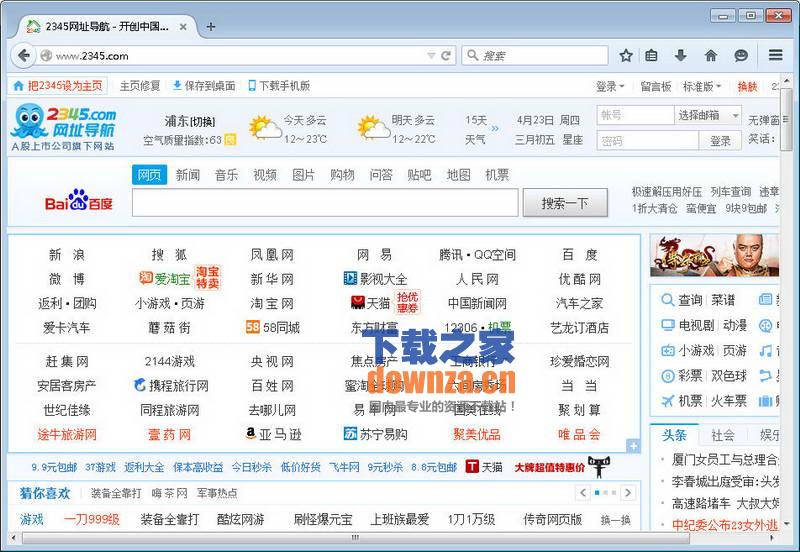Bookmark this page with the star icon

click(626, 56)
